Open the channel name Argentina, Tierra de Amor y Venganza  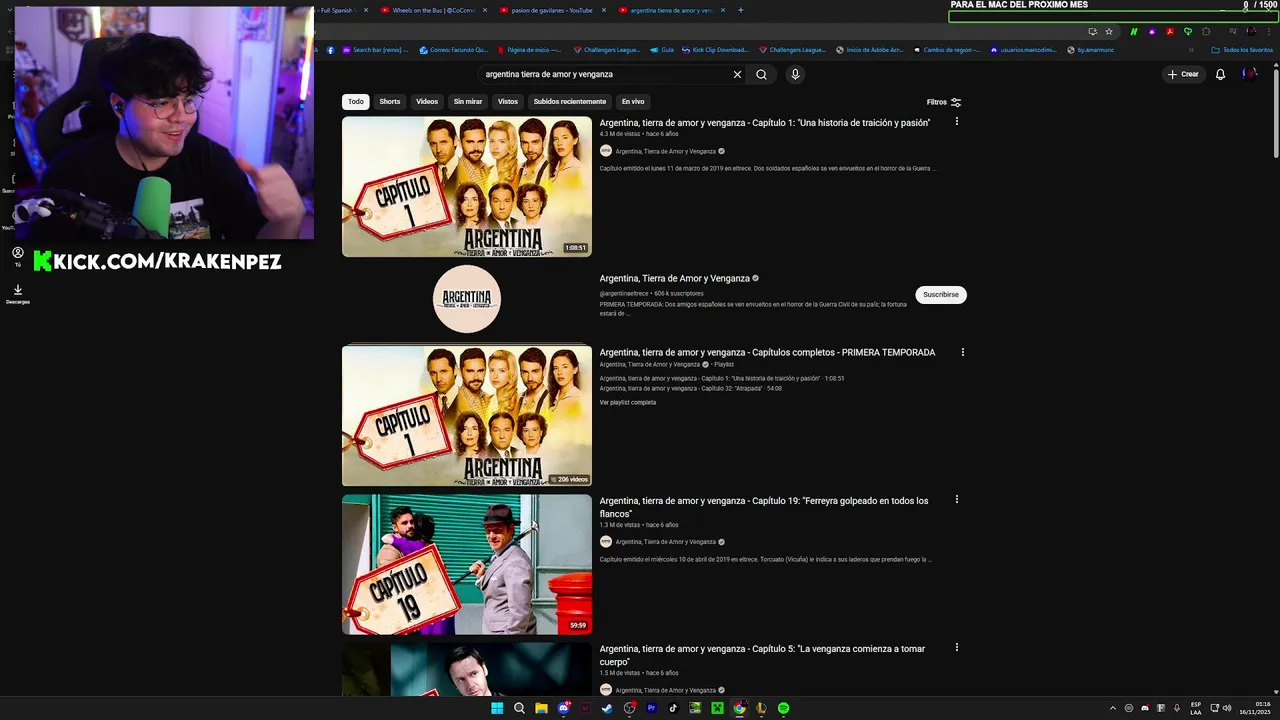click(x=675, y=278)
